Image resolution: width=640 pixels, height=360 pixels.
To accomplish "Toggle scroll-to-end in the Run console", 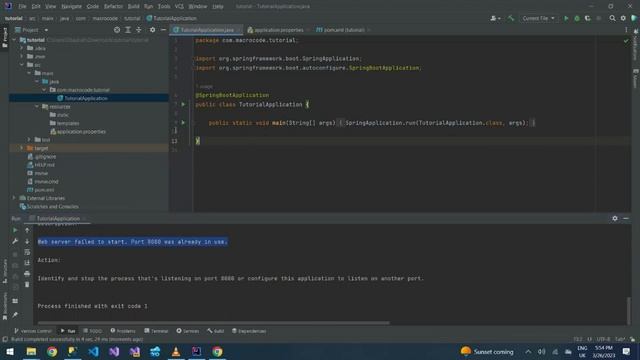I will [x=27, y=263].
